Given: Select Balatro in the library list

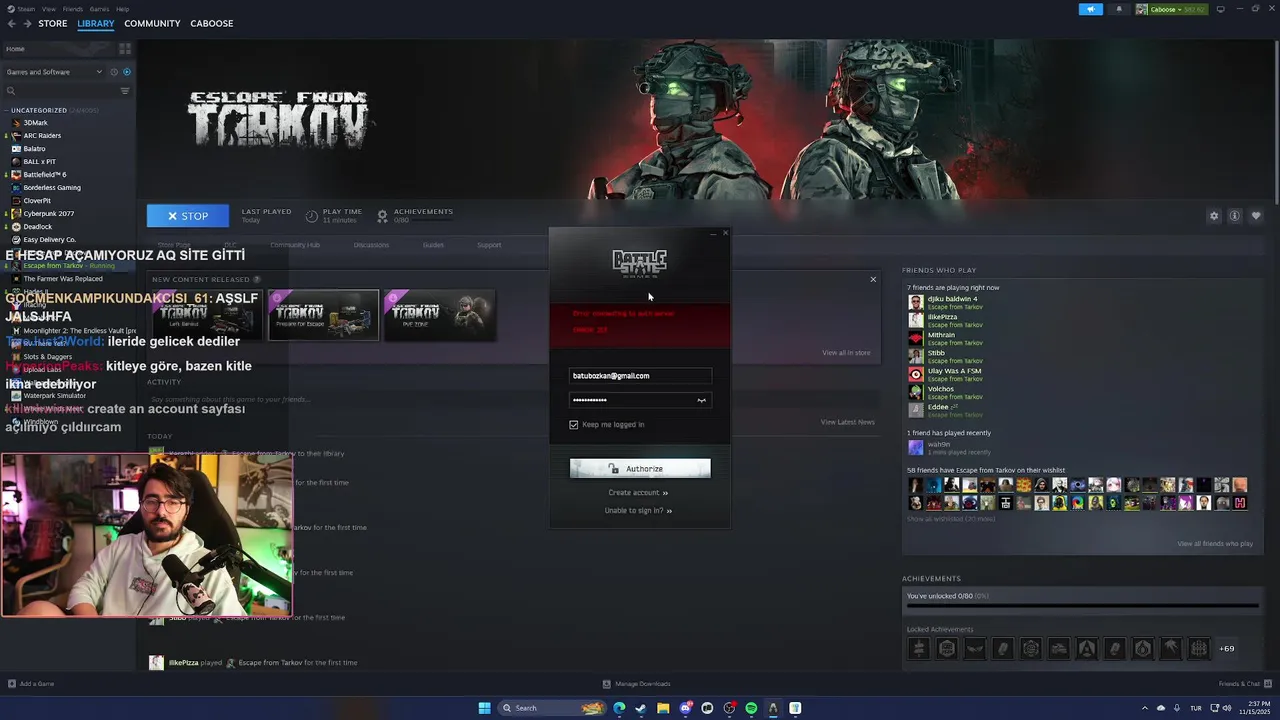Looking at the screenshot, I should [34, 149].
